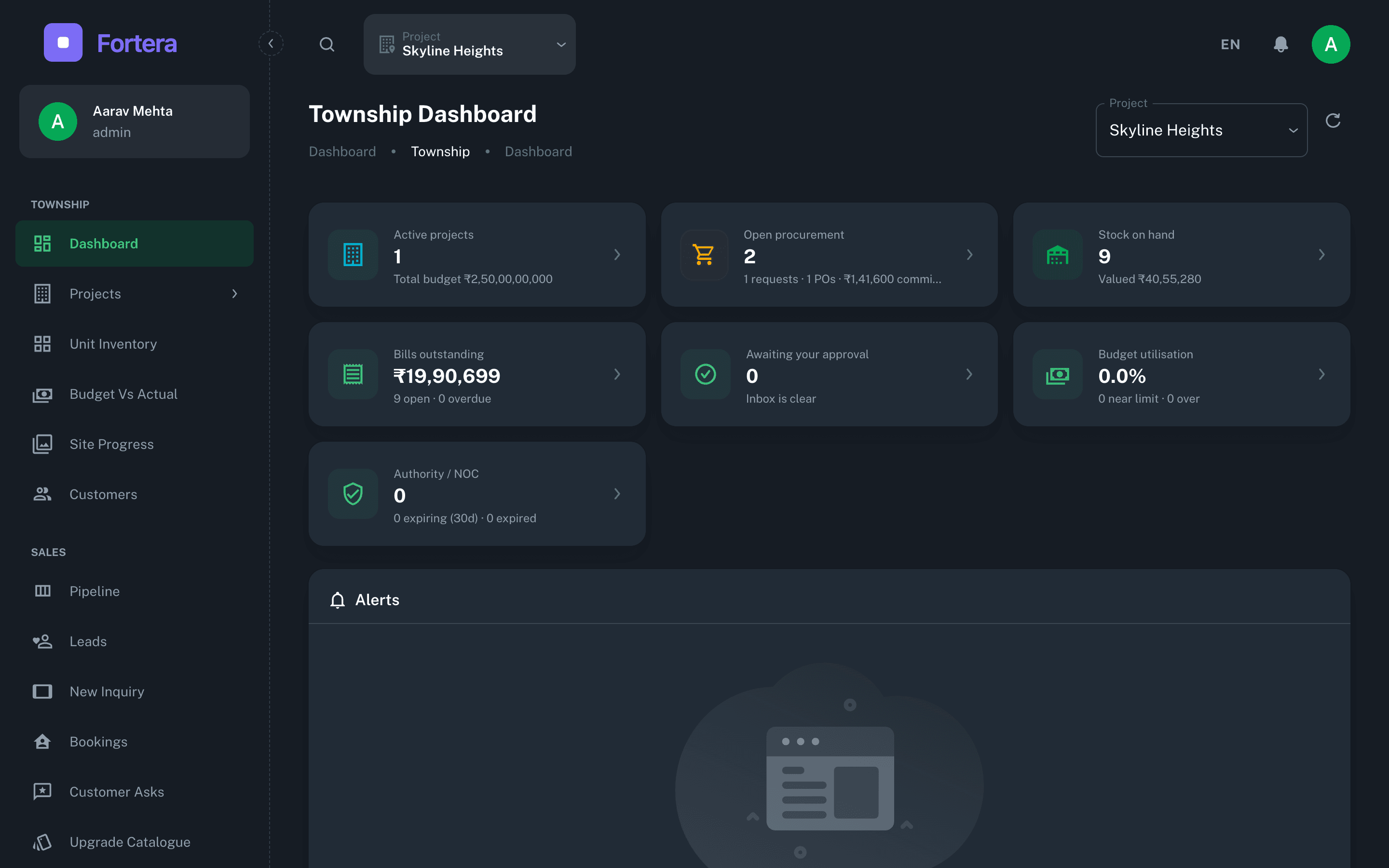1389x868 pixels.
Task: Click the Alerts section heading
Action: click(x=377, y=600)
